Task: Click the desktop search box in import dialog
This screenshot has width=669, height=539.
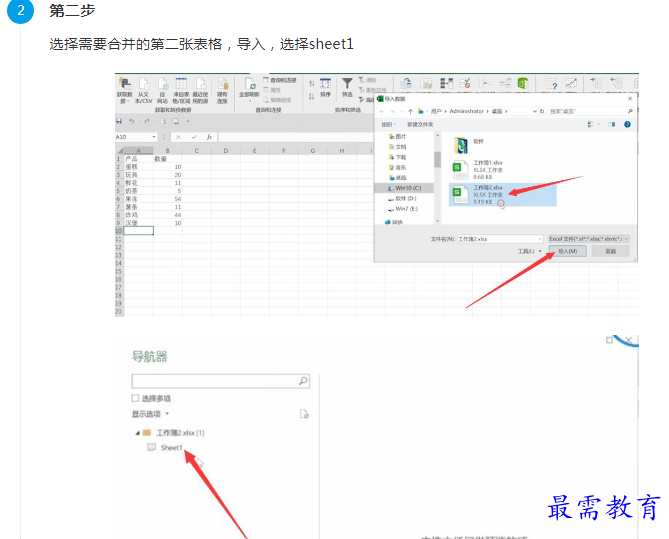Action: click(x=590, y=111)
